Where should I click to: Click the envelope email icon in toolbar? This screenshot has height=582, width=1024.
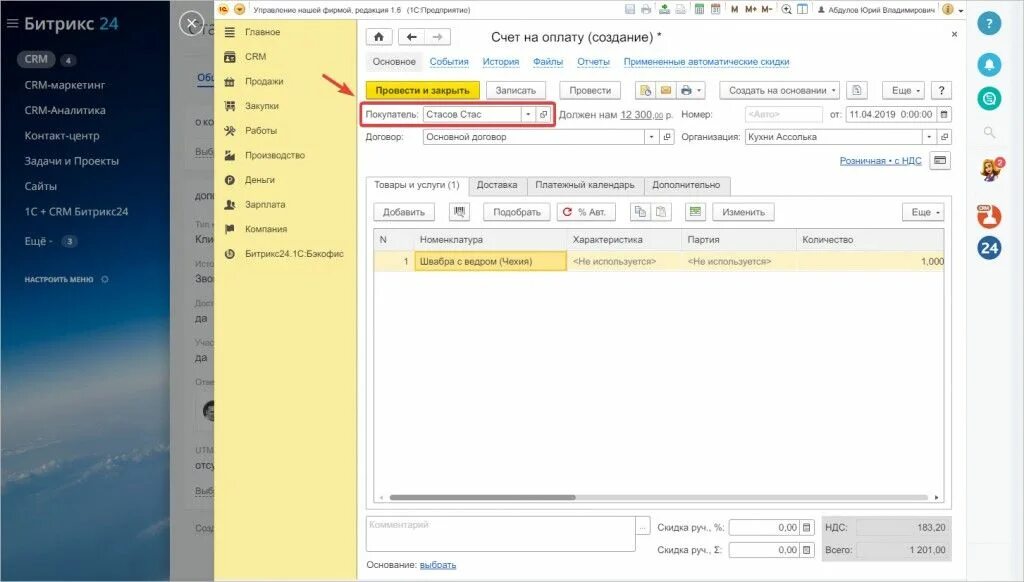(x=665, y=90)
